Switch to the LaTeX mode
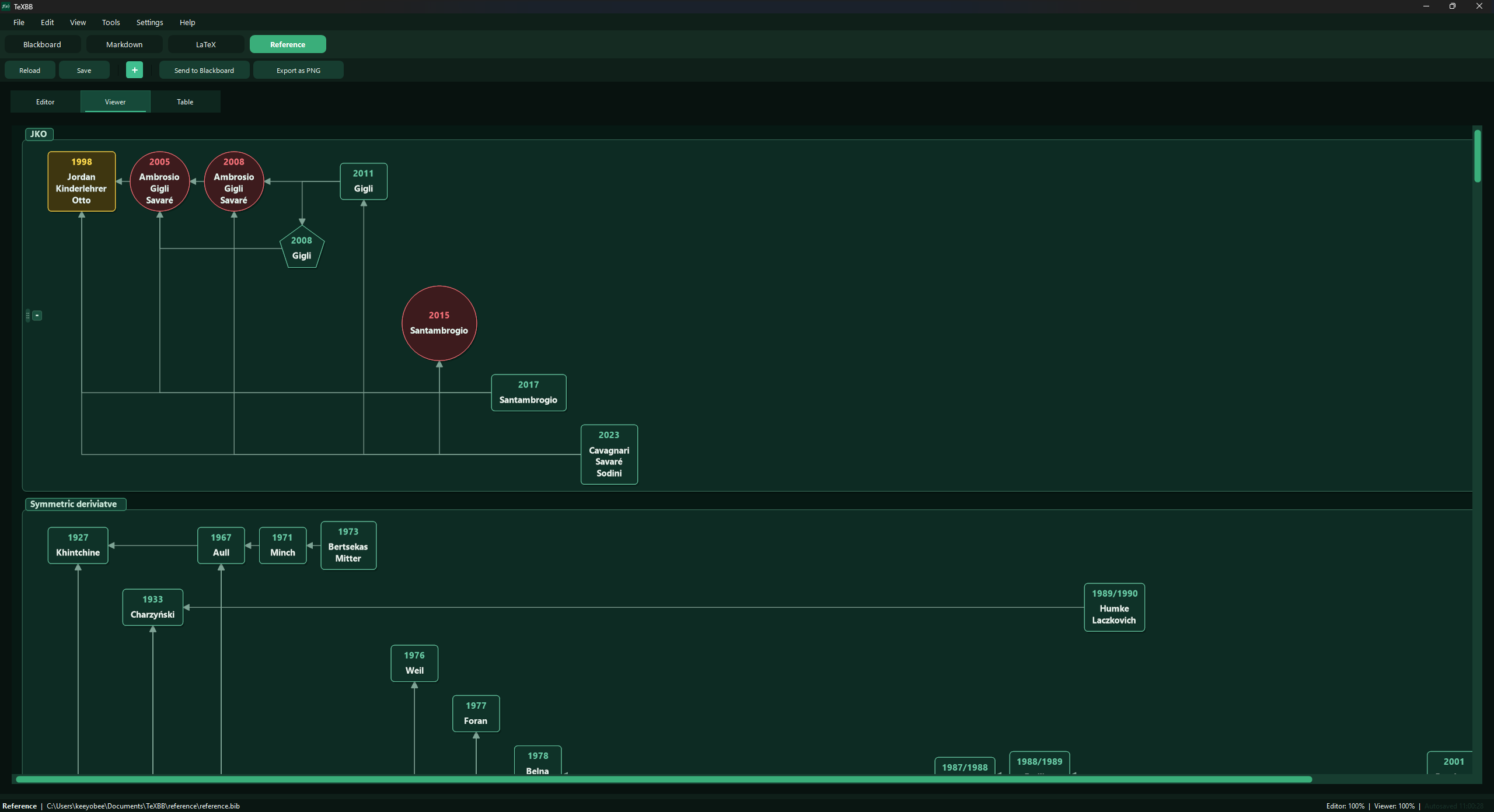The height and width of the screenshot is (812, 1494). [205, 44]
